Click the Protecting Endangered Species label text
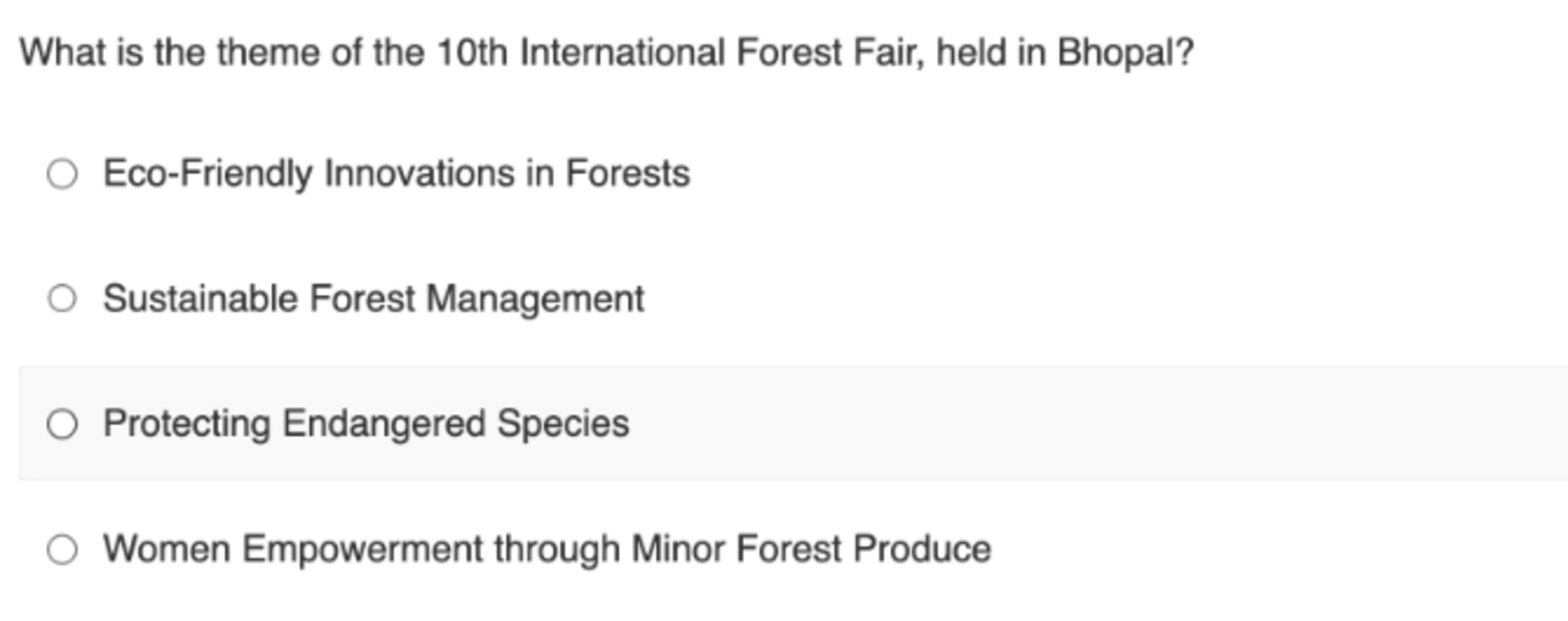The image size is (1568, 621). (366, 424)
